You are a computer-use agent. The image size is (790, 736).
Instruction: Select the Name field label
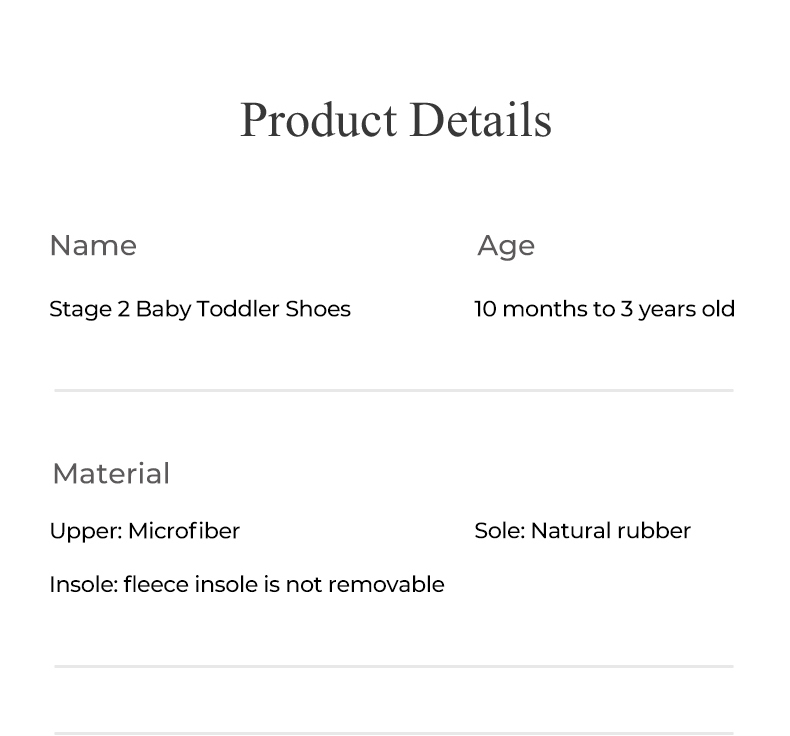coord(93,246)
